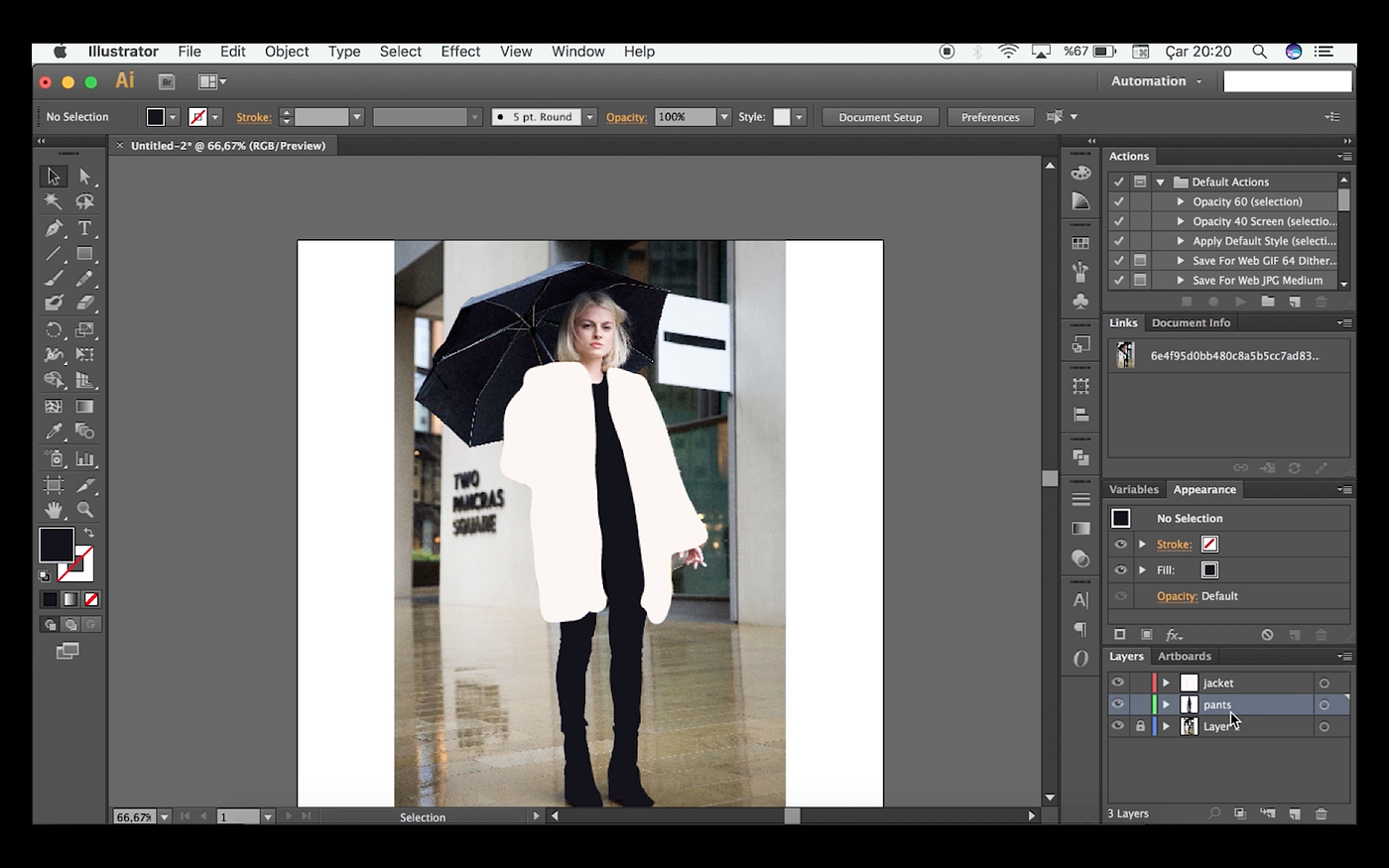
Task: Open the Opacity percentage dropdown
Action: (x=724, y=117)
